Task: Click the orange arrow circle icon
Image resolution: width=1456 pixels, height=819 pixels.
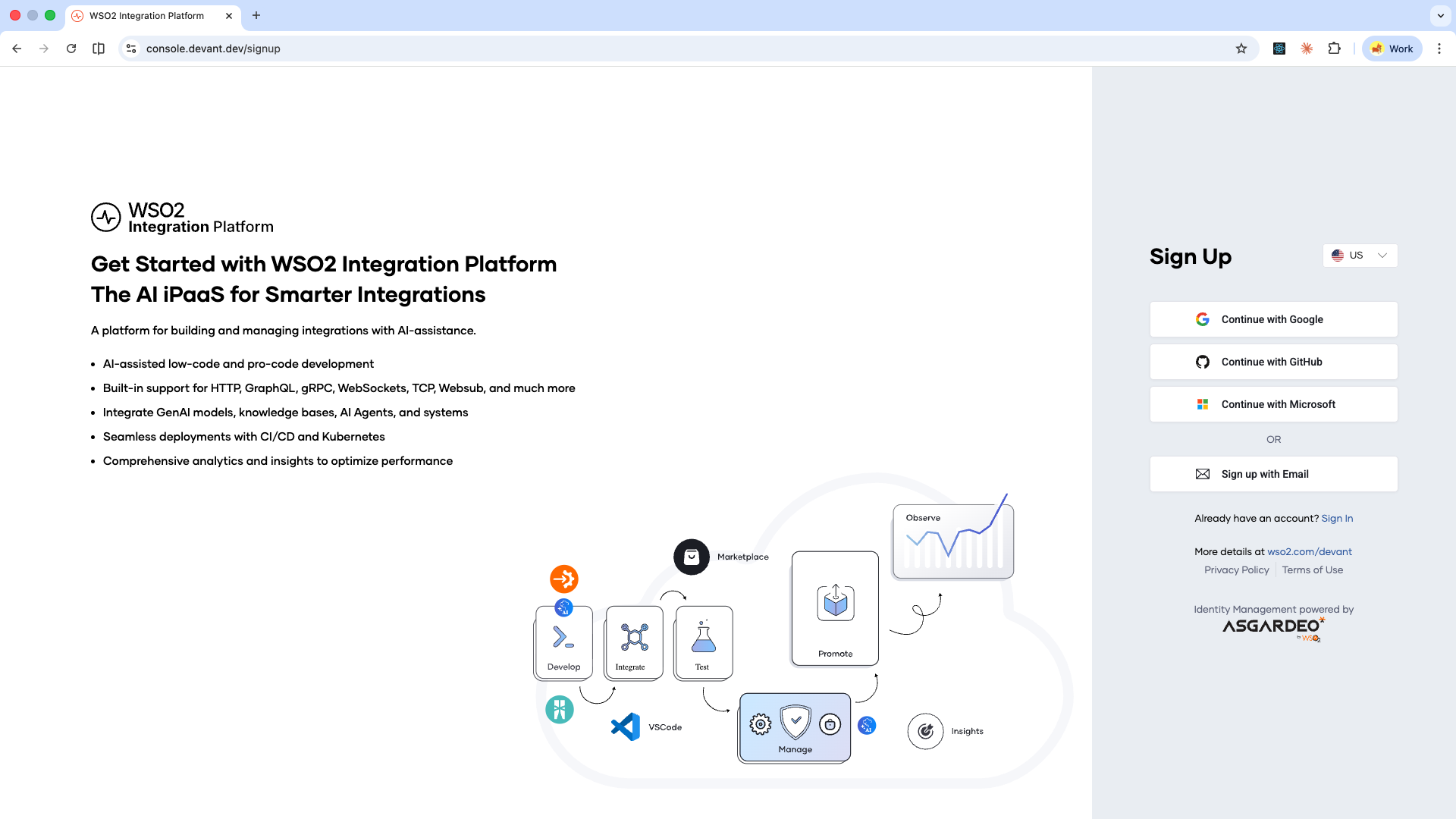Action: tap(564, 579)
